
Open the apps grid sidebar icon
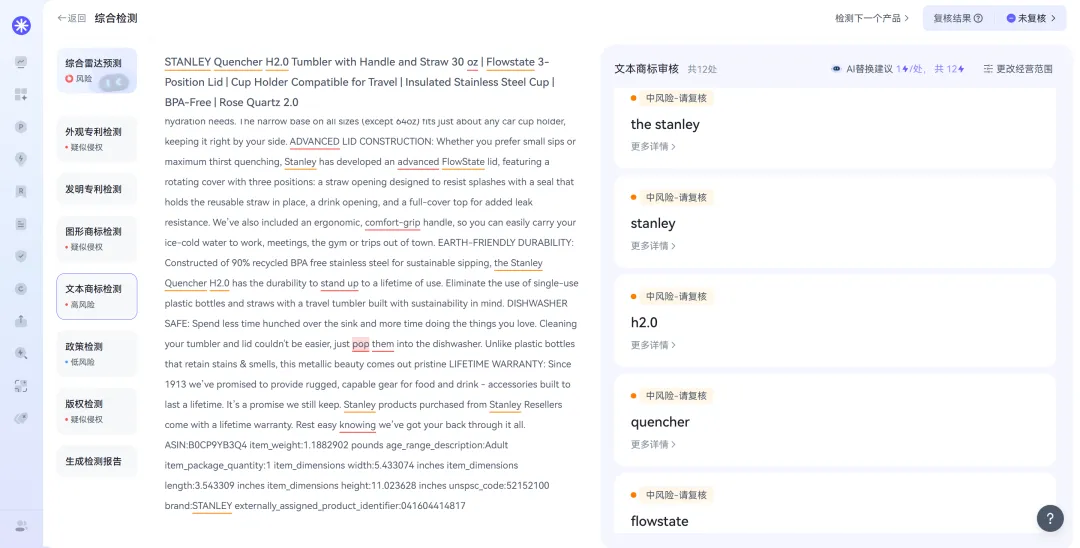point(21,94)
